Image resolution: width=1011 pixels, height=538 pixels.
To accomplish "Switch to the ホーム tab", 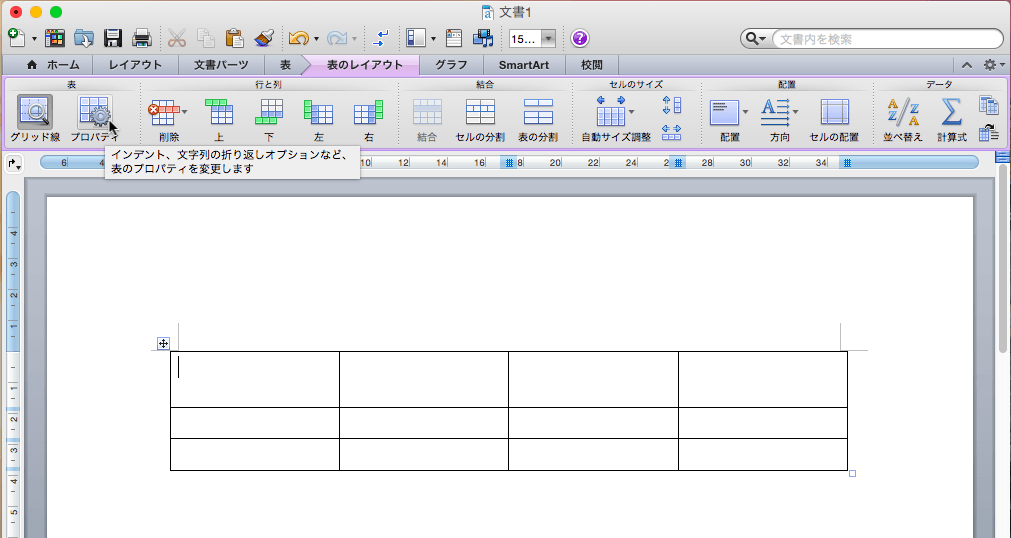I will click(54, 65).
